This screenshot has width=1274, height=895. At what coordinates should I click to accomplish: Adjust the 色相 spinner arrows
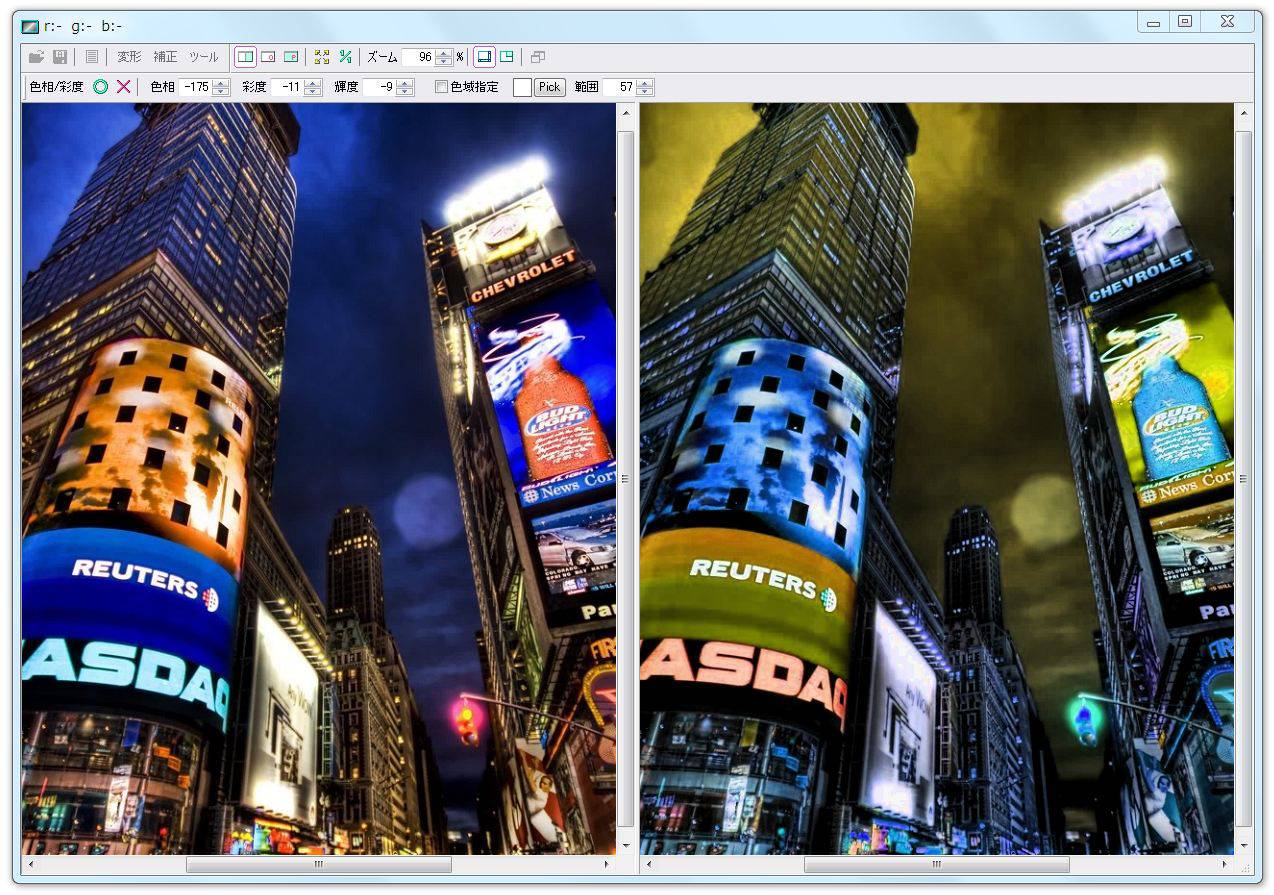[x=221, y=87]
